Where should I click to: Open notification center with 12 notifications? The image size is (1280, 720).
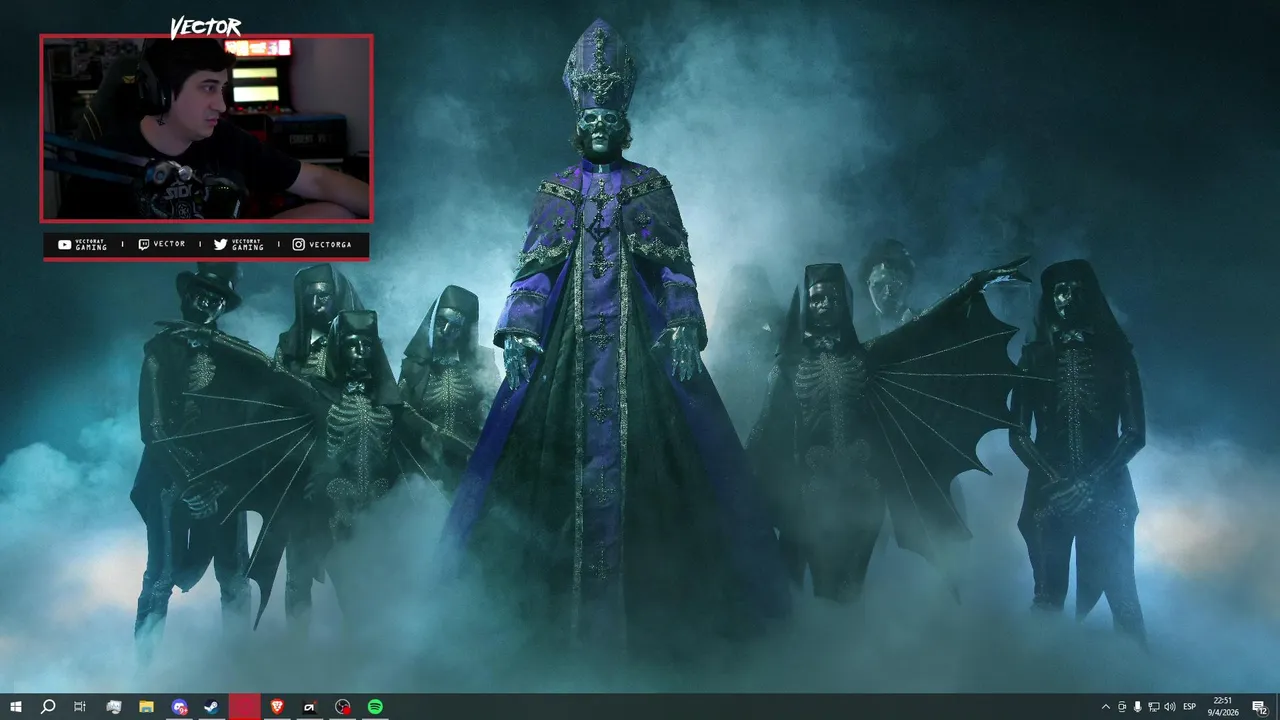pos(1260,707)
